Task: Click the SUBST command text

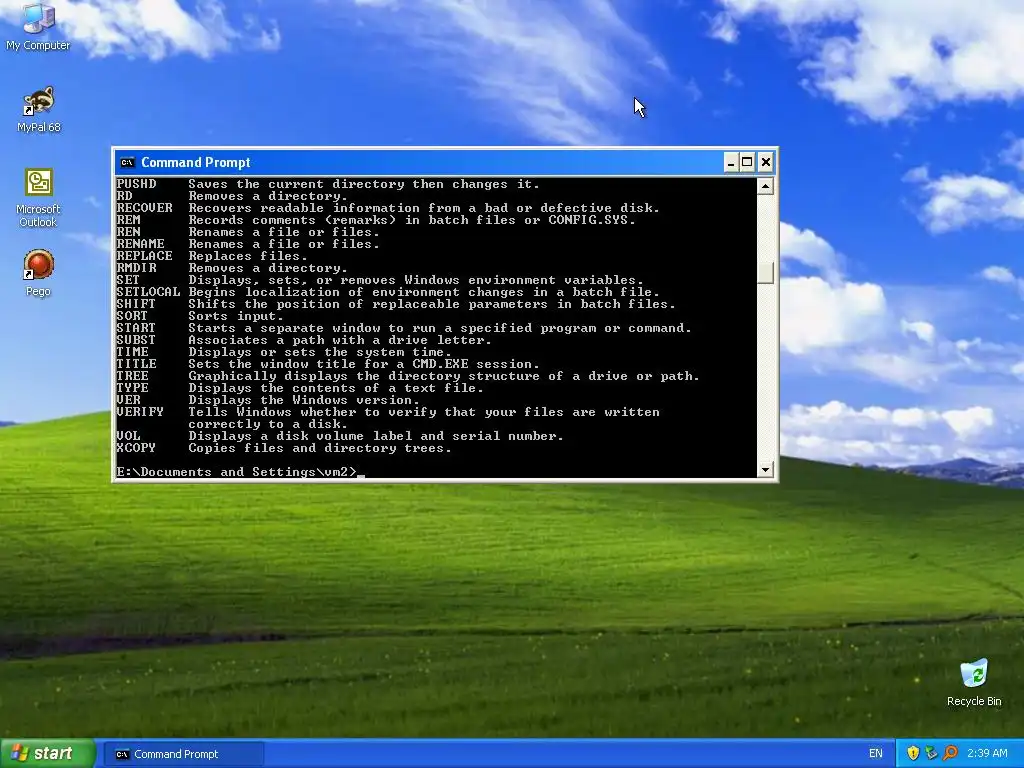Action: tap(136, 340)
